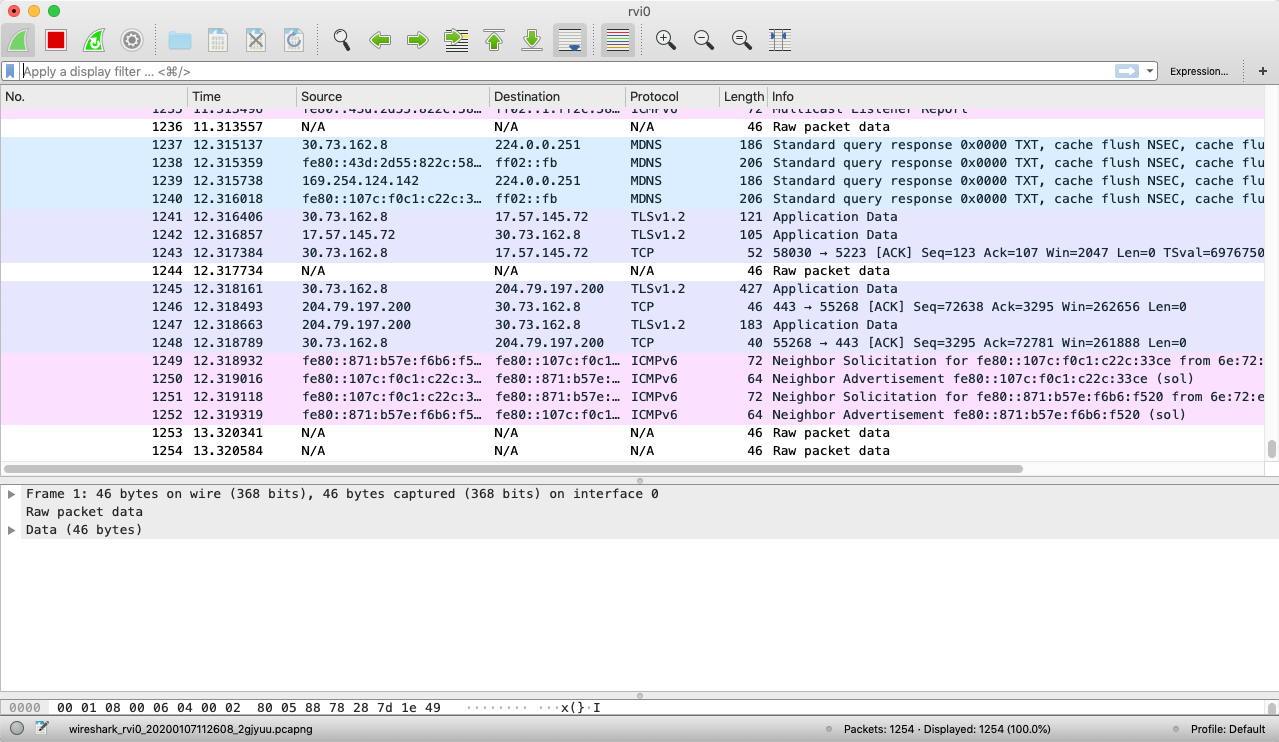
Task: Open capture options gear icon
Action: pos(132,40)
